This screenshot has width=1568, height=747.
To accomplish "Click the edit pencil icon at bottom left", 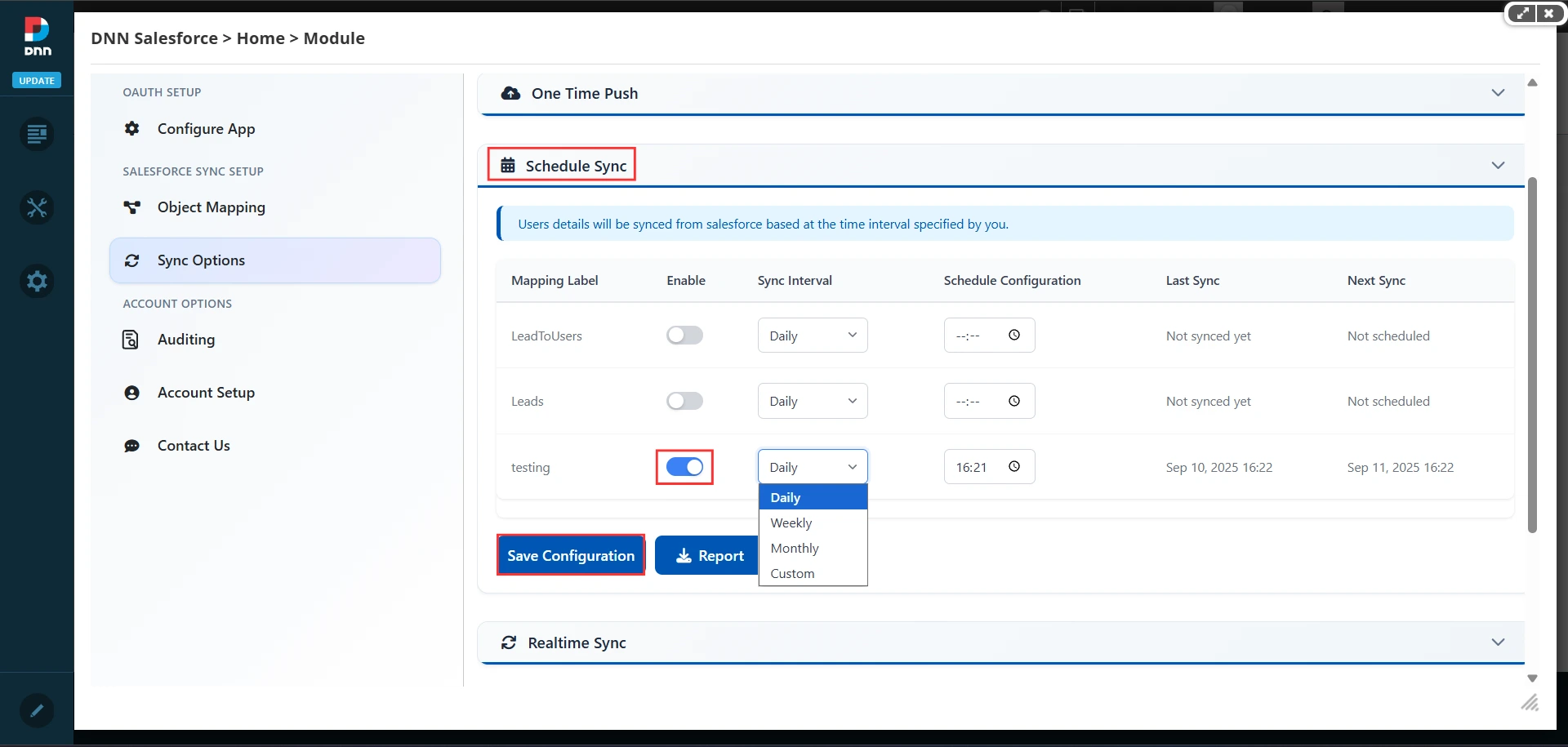I will (x=37, y=710).
